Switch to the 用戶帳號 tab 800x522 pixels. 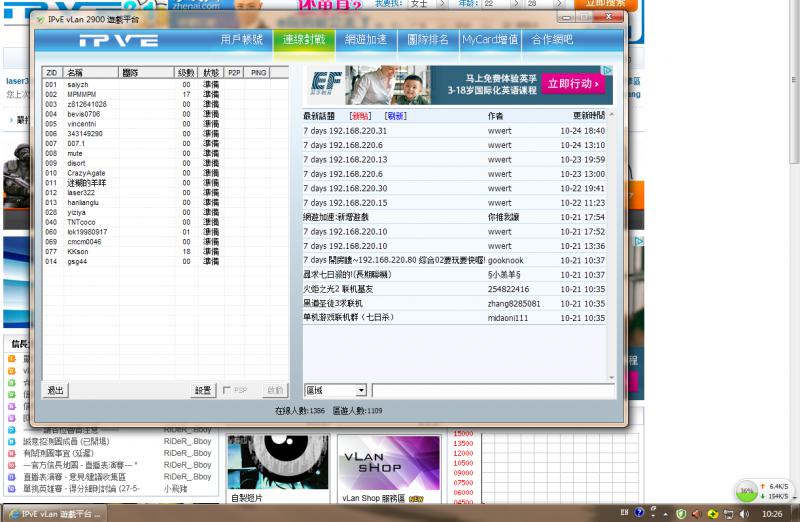coord(241,40)
